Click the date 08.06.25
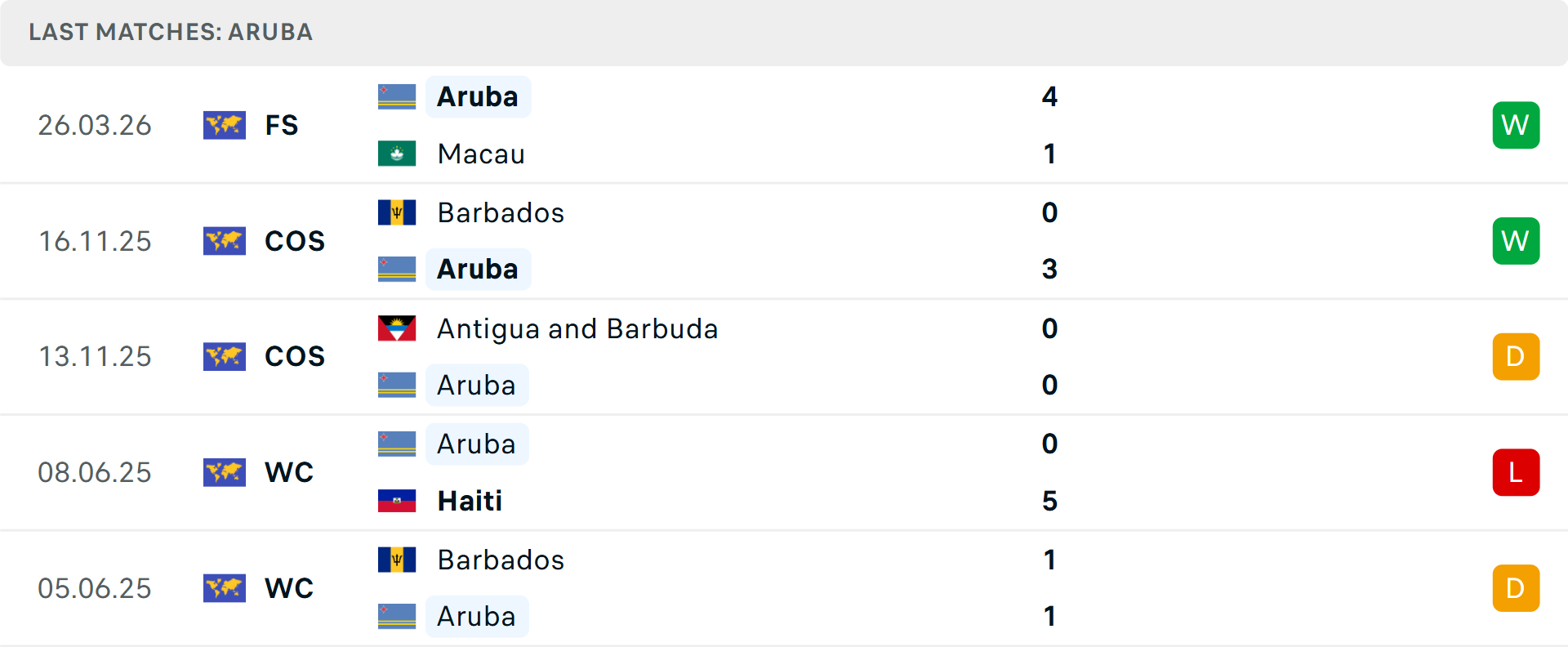1568x647 pixels. tap(95, 472)
